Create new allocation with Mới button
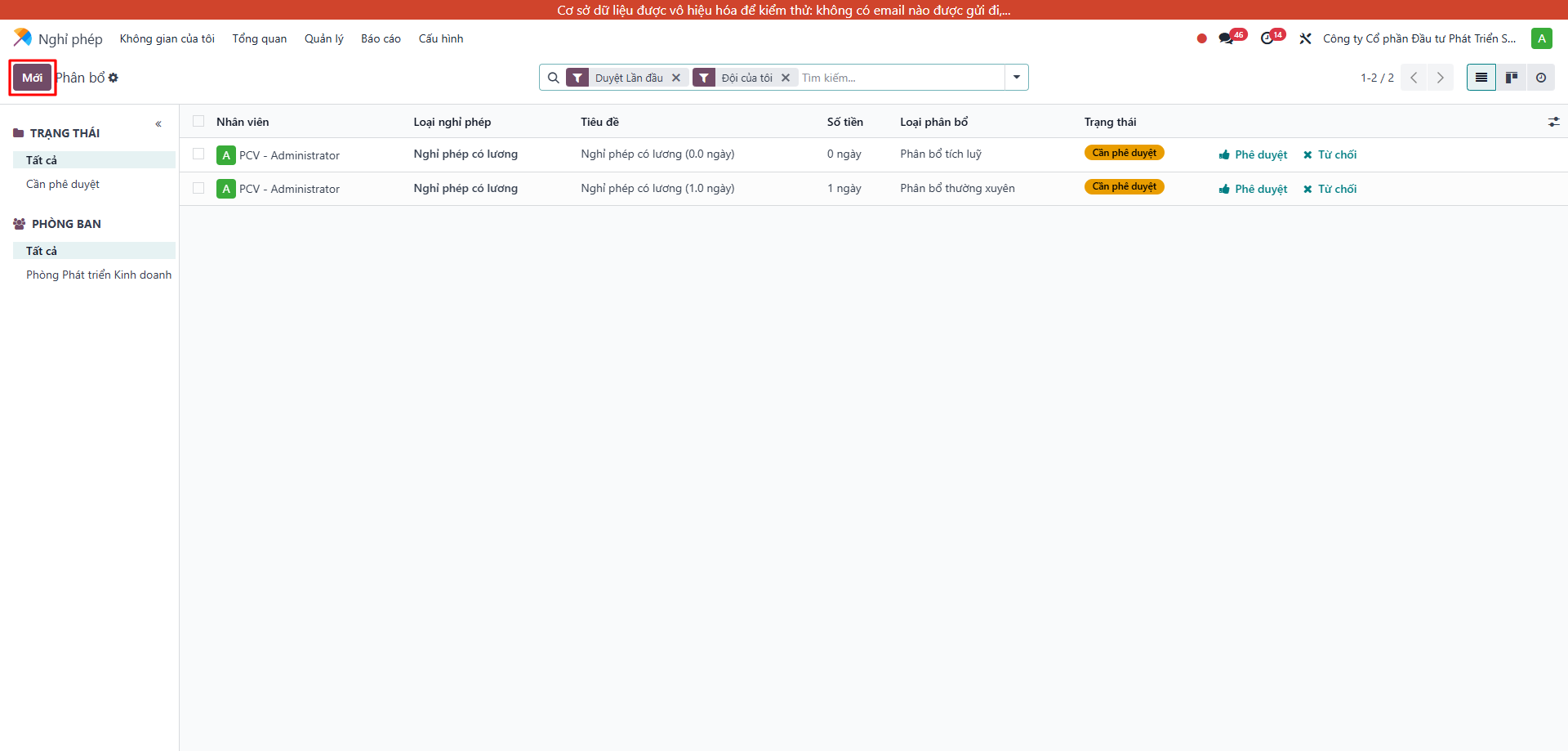1568x751 pixels. 33,78
